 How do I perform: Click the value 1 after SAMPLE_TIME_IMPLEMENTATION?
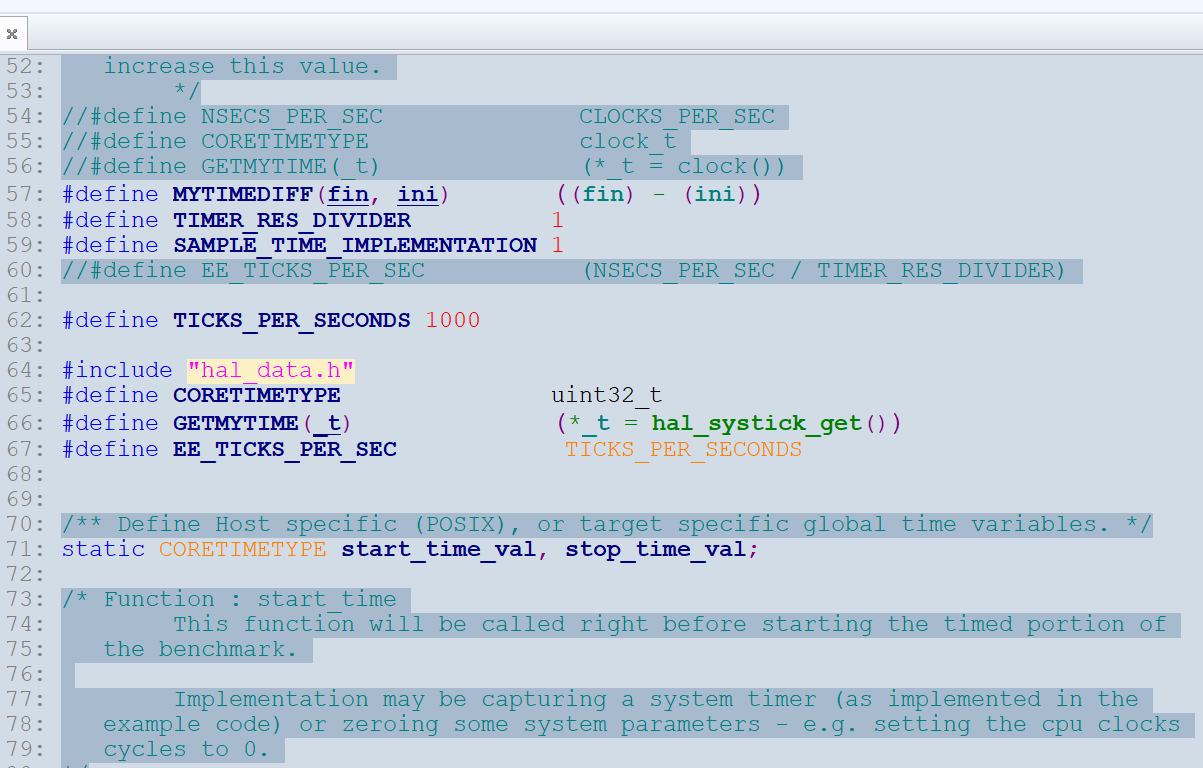click(x=558, y=245)
